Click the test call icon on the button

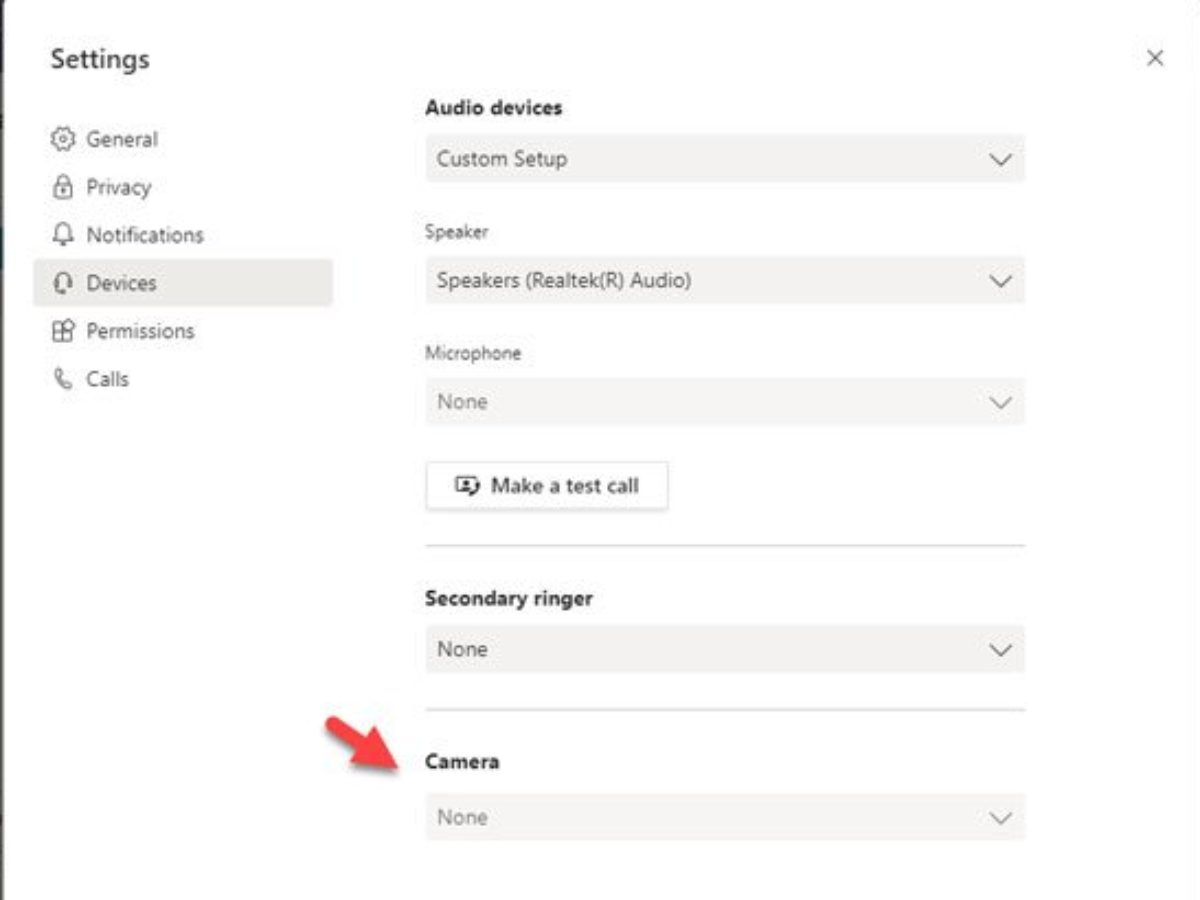click(x=468, y=486)
